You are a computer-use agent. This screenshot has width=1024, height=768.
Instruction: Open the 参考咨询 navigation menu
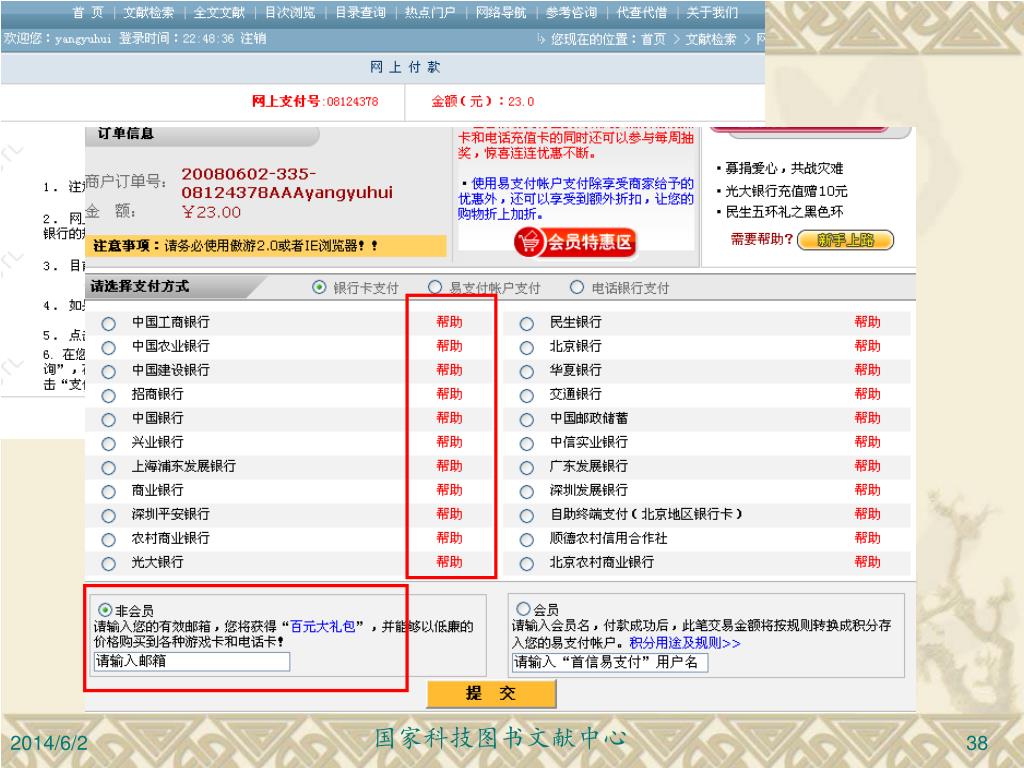point(571,12)
